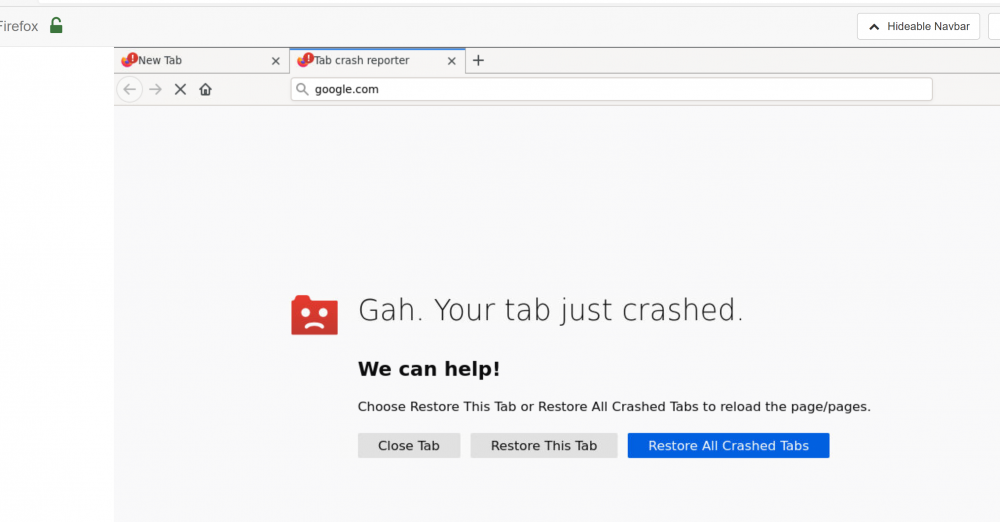The image size is (1000, 522).
Task: Open a new tab with the plus button
Action: [478, 61]
